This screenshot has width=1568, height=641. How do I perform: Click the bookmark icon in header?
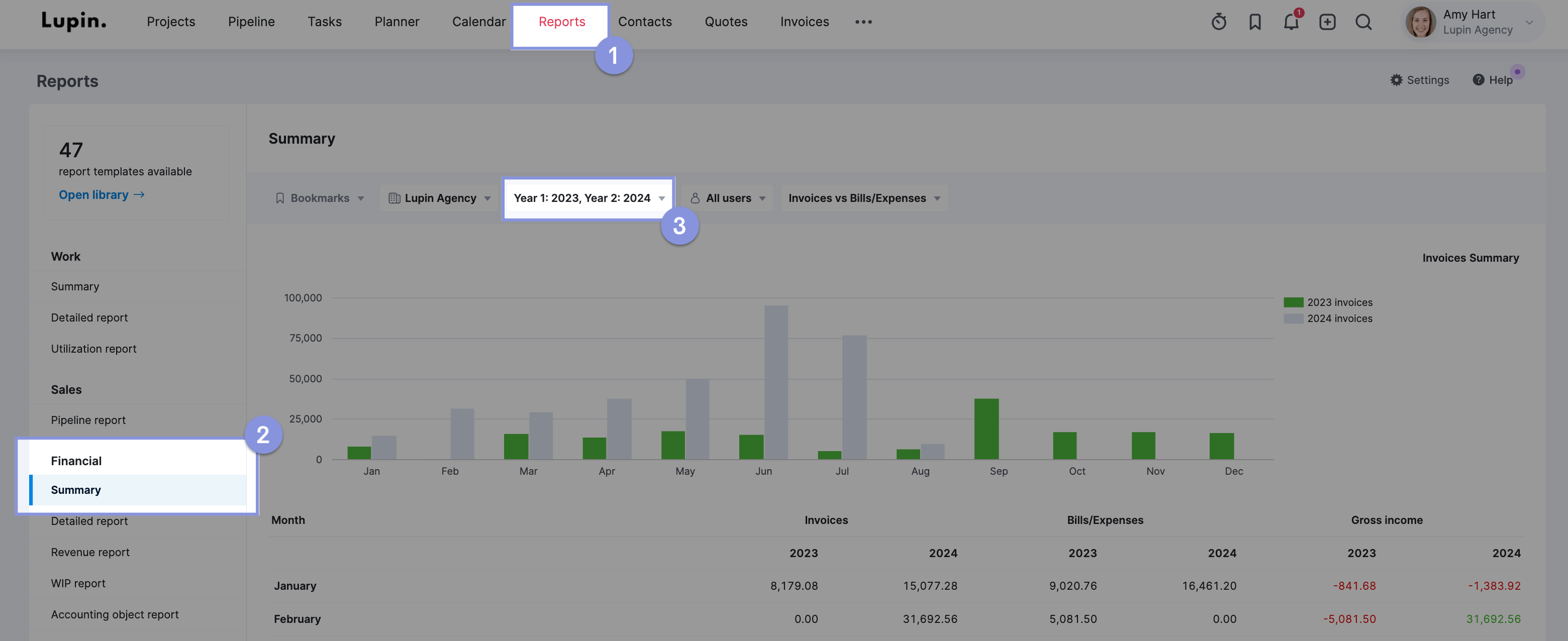click(x=1255, y=21)
